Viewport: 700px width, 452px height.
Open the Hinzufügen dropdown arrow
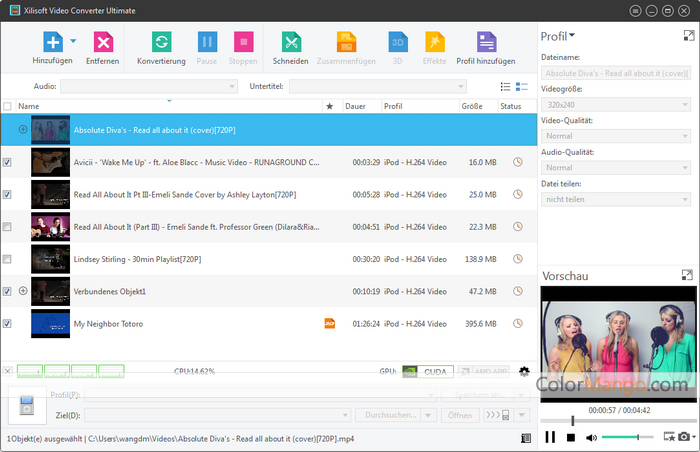click(x=73, y=41)
